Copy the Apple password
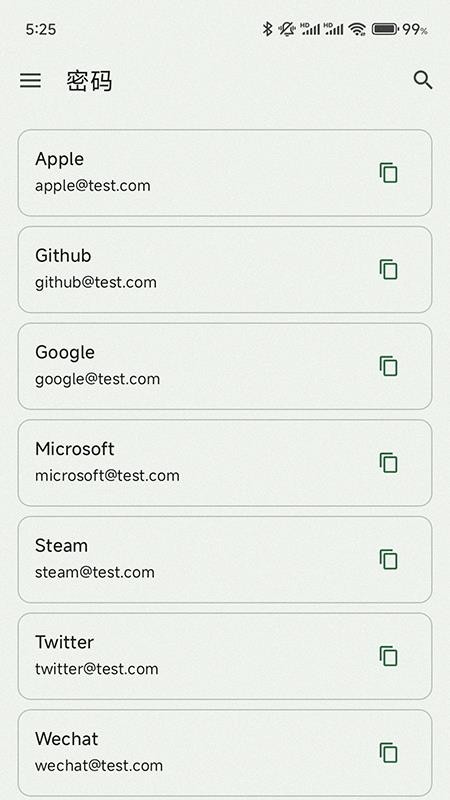The height and width of the screenshot is (800, 450). click(388, 173)
